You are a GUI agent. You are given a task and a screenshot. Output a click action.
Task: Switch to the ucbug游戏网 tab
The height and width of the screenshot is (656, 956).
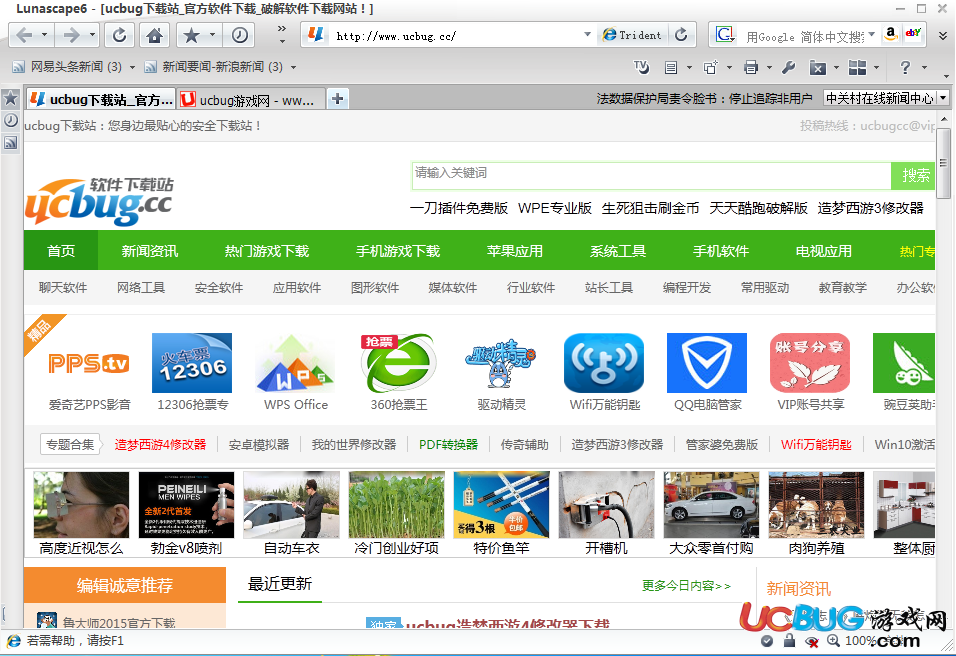tap(250, 100)
